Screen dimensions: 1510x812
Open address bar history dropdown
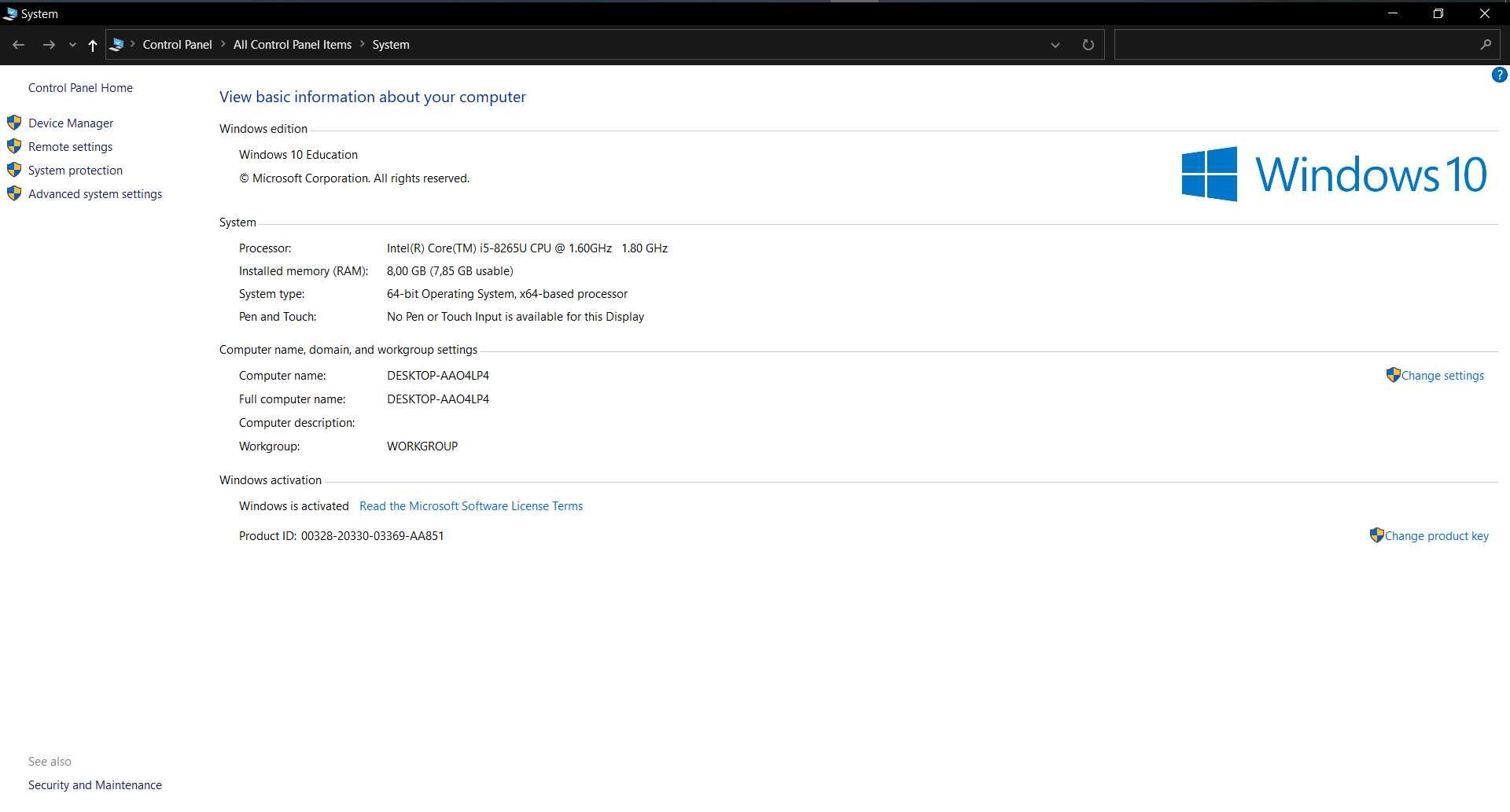(1055, 45)
